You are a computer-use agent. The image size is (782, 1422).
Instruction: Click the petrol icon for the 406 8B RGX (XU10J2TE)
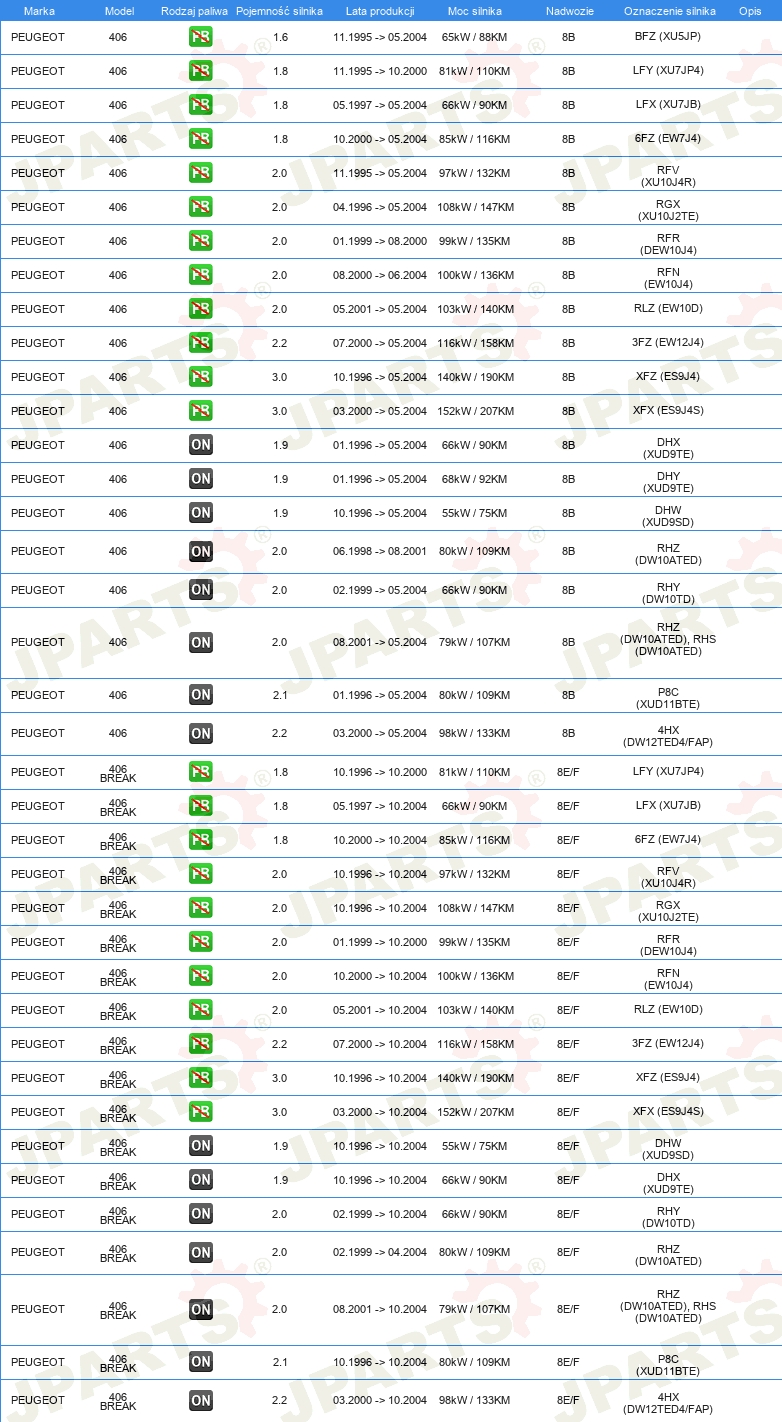pos(201,207)
